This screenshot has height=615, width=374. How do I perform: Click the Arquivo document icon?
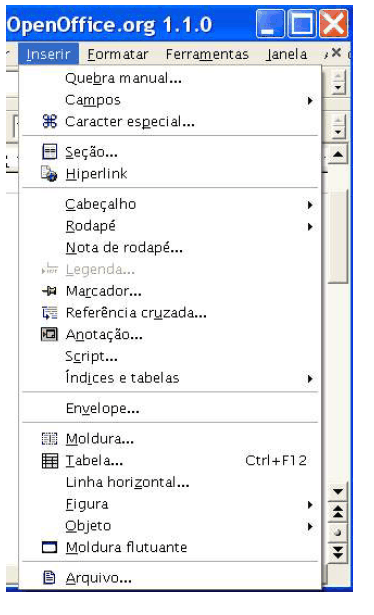click(49, 577)
